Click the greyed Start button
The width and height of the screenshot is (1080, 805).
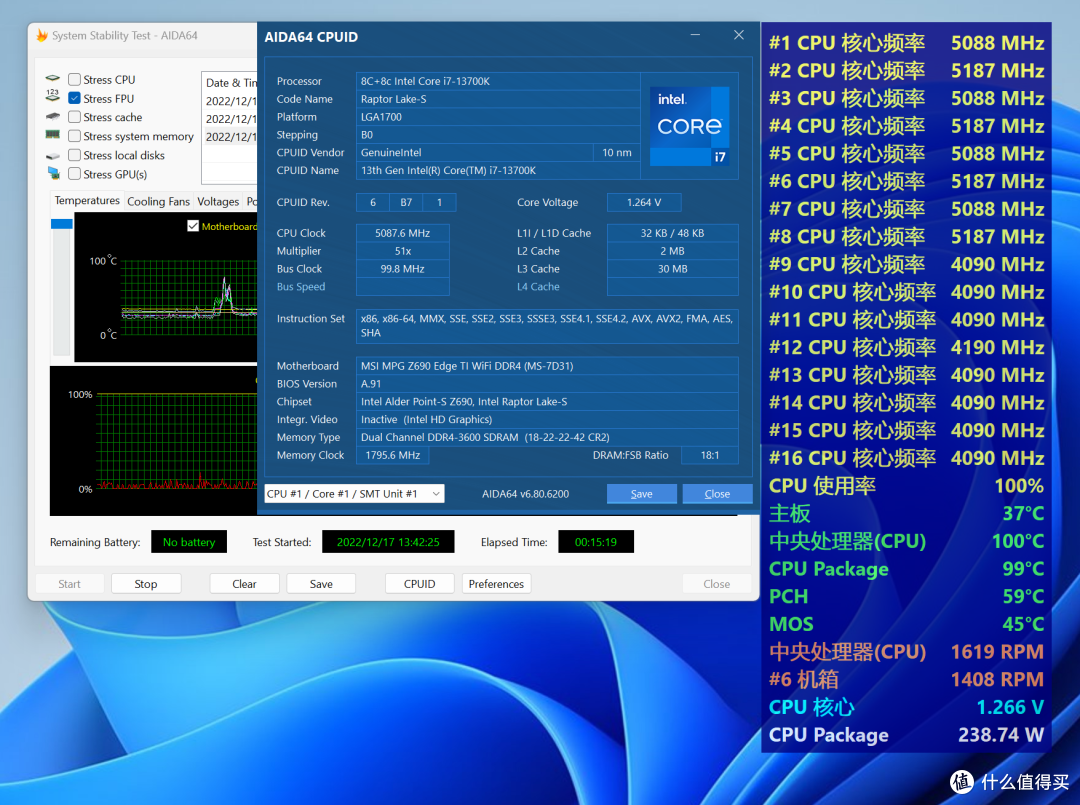coord(69,583)
